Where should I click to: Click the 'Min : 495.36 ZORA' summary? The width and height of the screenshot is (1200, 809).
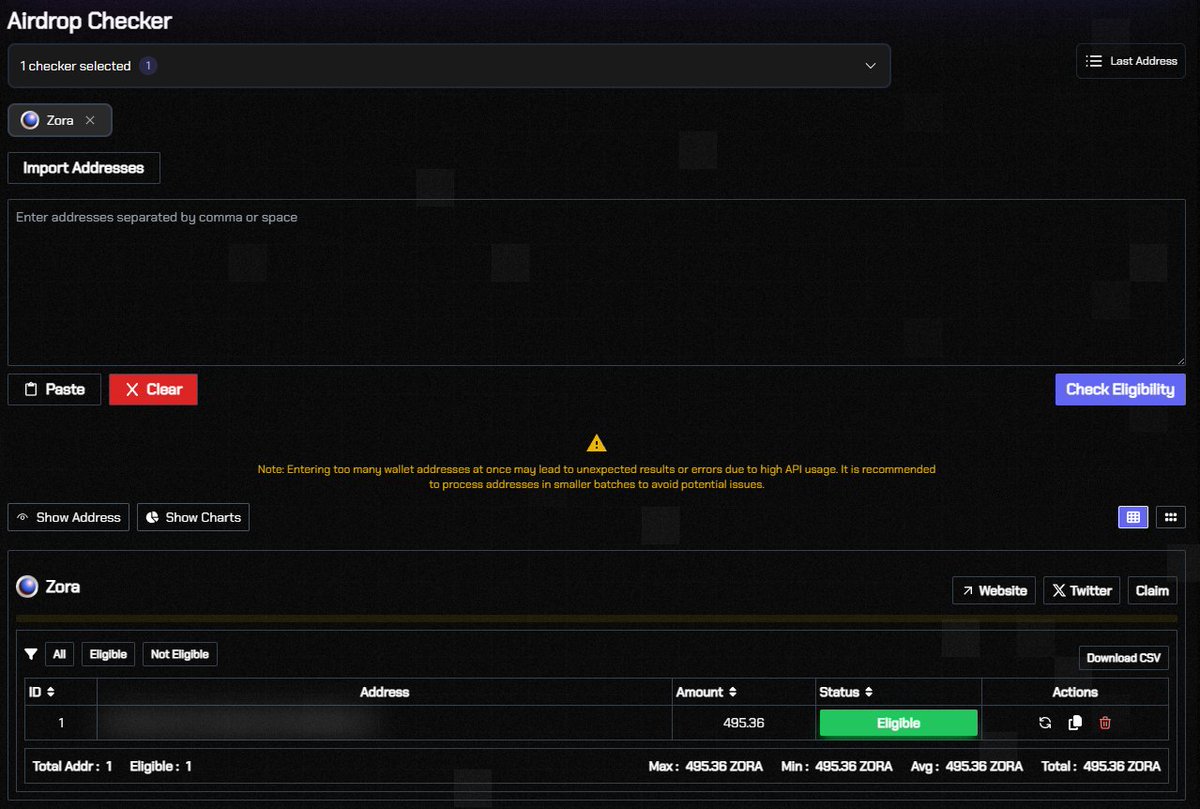pos(837,766)
